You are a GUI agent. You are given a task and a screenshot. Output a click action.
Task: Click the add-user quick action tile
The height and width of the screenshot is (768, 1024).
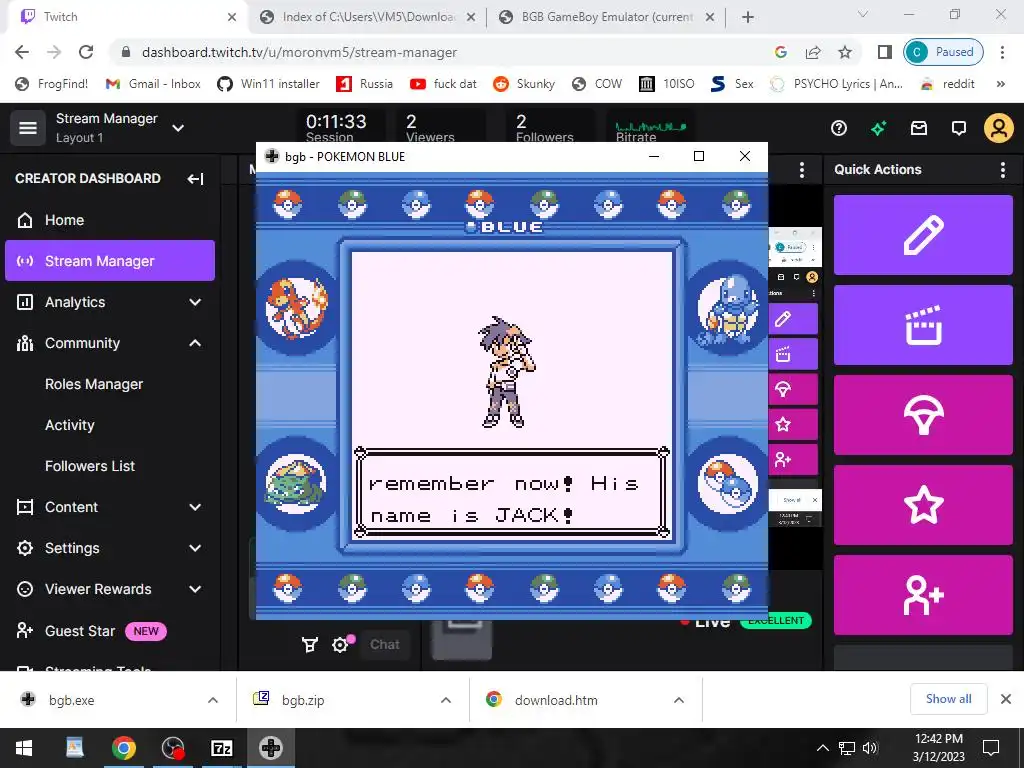[x=923, y=595]
